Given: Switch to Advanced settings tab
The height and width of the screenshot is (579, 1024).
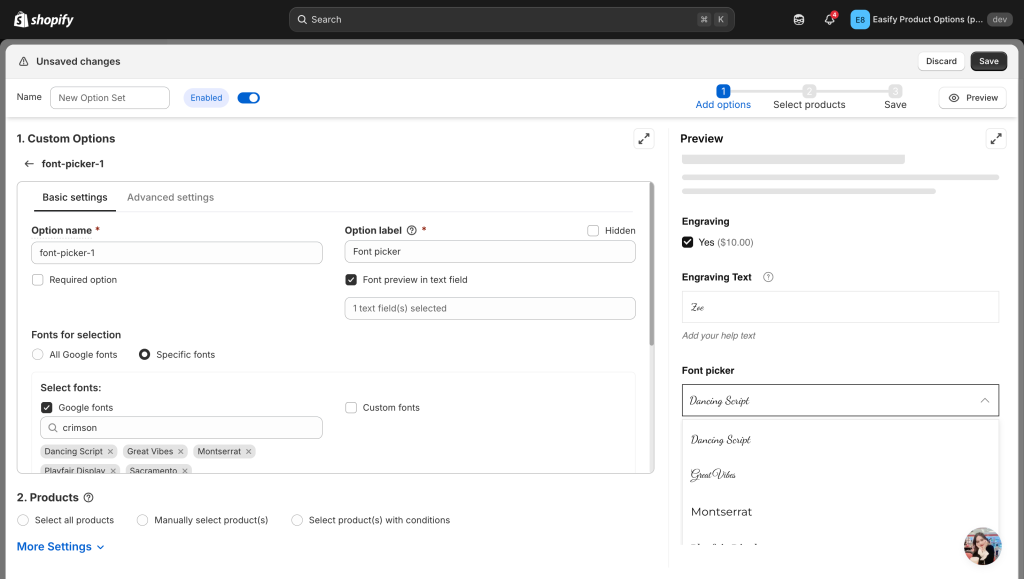Looking at the screenshot, I should 170,198.
